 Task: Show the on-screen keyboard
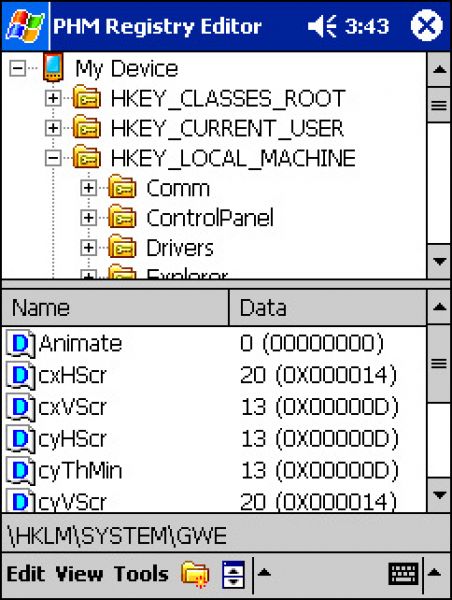(403, 574)
